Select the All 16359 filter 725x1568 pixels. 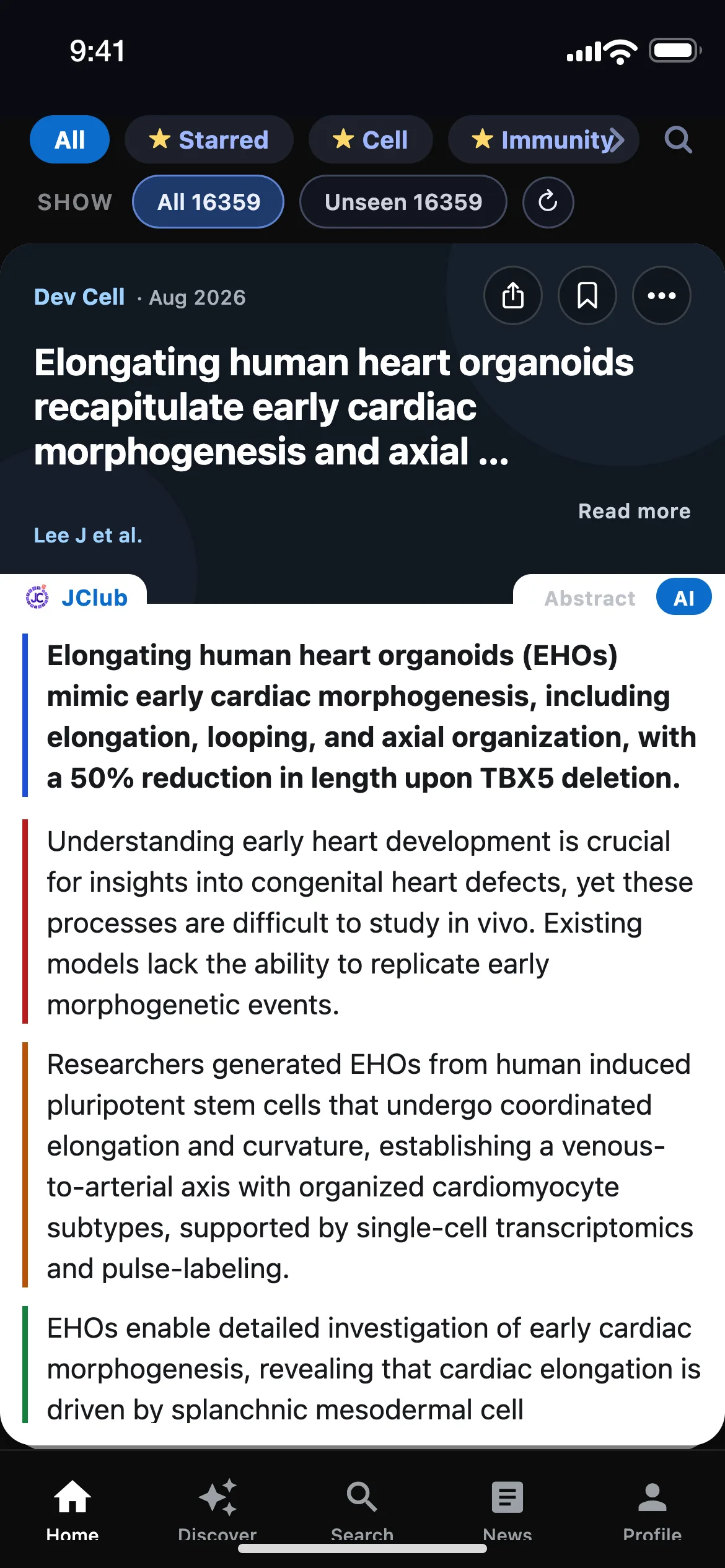point(208,202)
